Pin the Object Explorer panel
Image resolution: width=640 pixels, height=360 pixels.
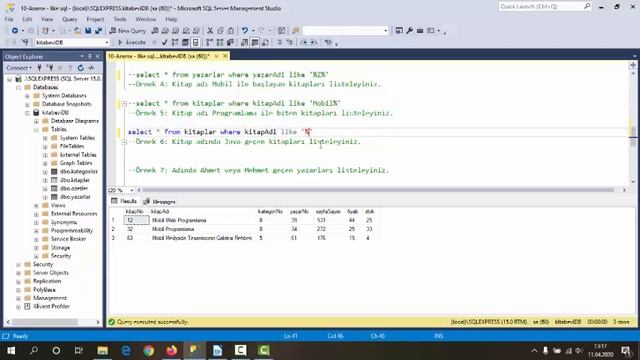point(90,56)
